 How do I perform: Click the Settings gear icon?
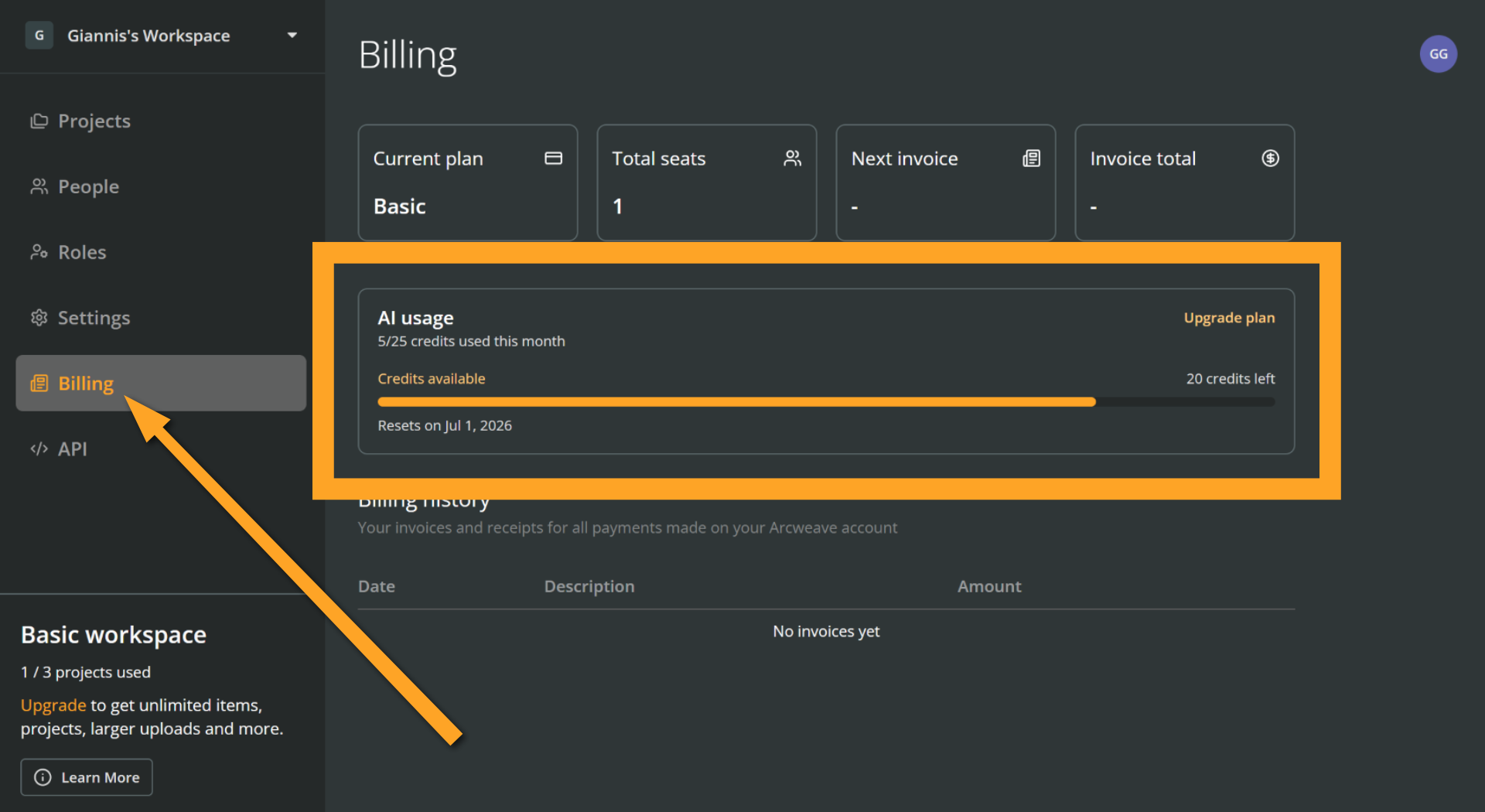pos(39,318)
